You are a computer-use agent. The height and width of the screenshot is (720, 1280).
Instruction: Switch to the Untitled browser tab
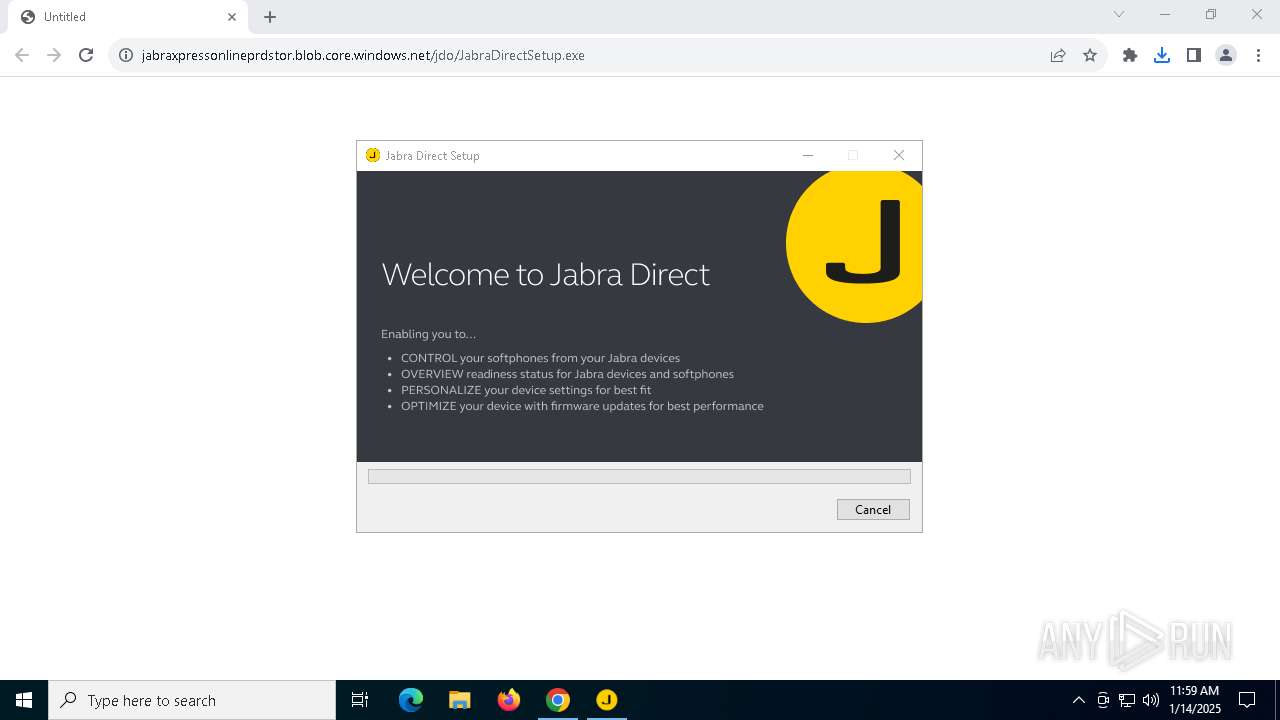pos(127,17)
